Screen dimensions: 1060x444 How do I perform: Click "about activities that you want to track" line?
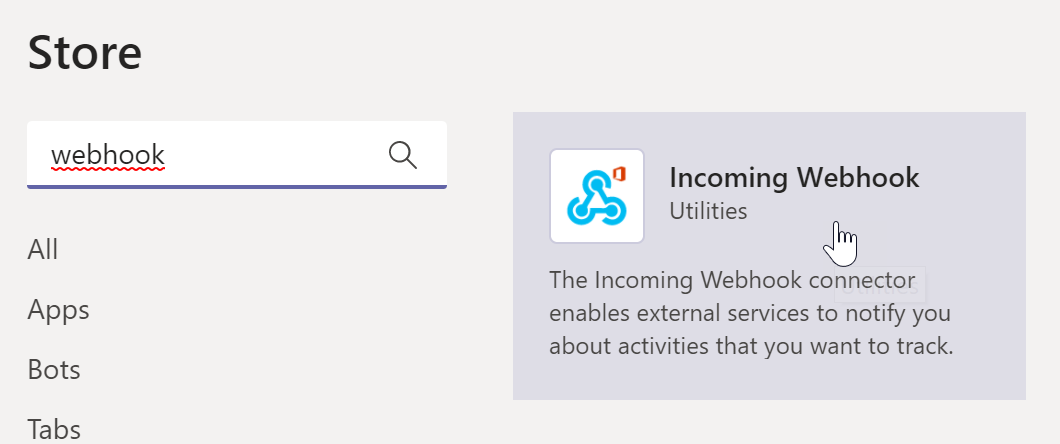pos(751,347)
